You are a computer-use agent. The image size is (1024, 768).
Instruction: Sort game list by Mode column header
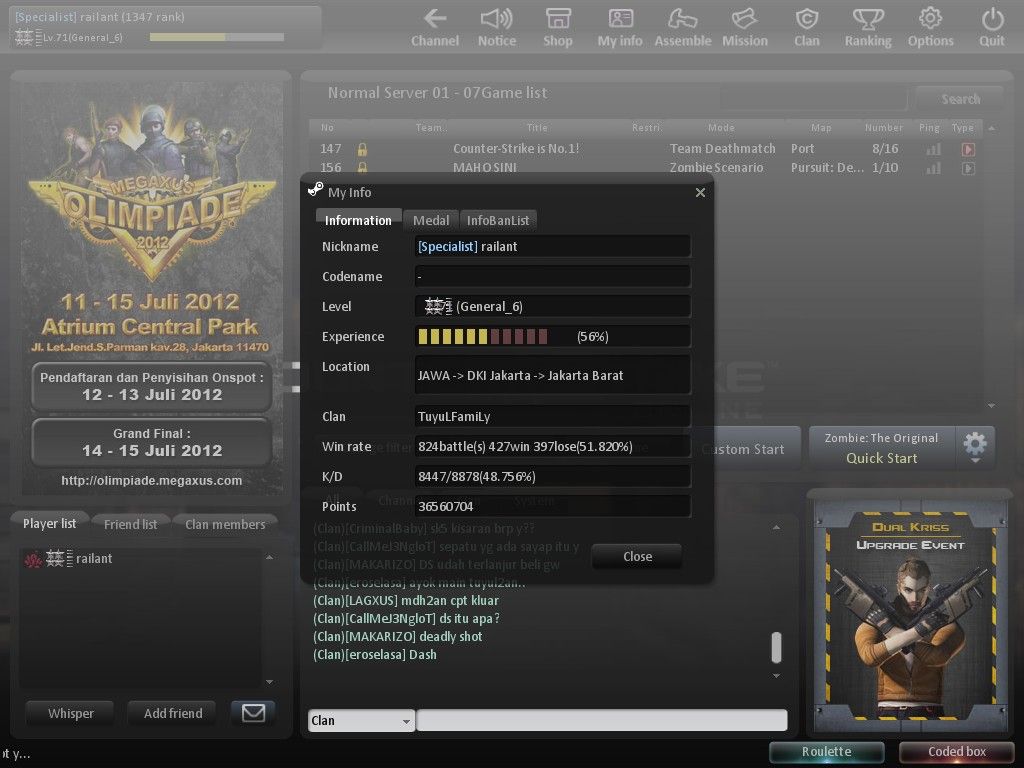click(x=721, y=127)
